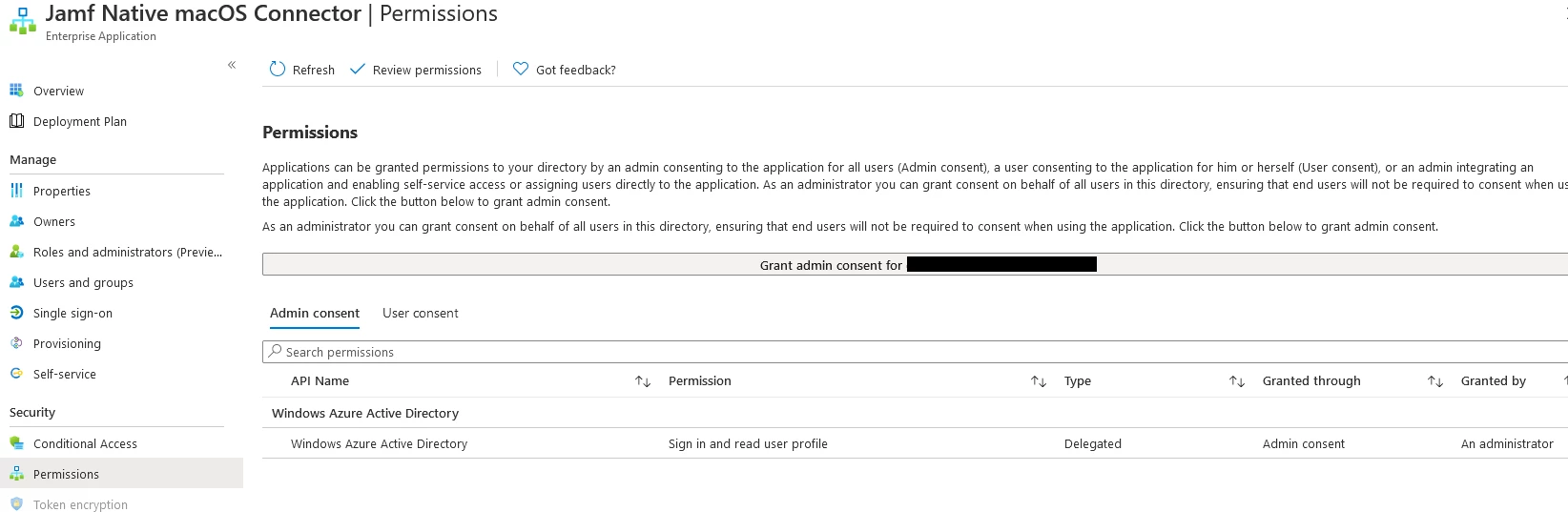The image size is (1568, 512).
Task: Click the Overview grid icon
Action: pyautogui.click(x=16, y=91)
